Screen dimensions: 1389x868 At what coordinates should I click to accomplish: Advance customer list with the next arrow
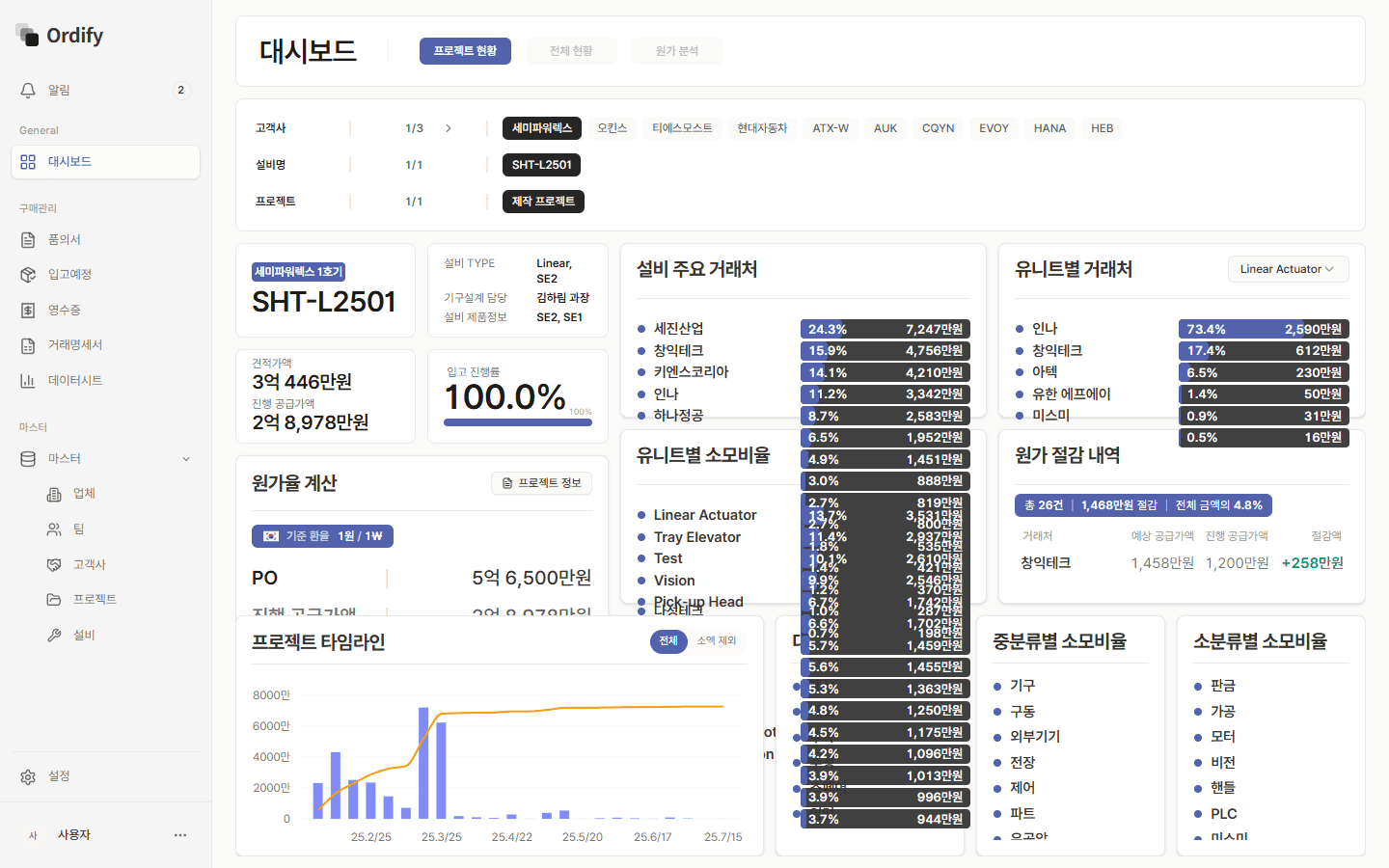pyautogui.click(x=448, y=127)
